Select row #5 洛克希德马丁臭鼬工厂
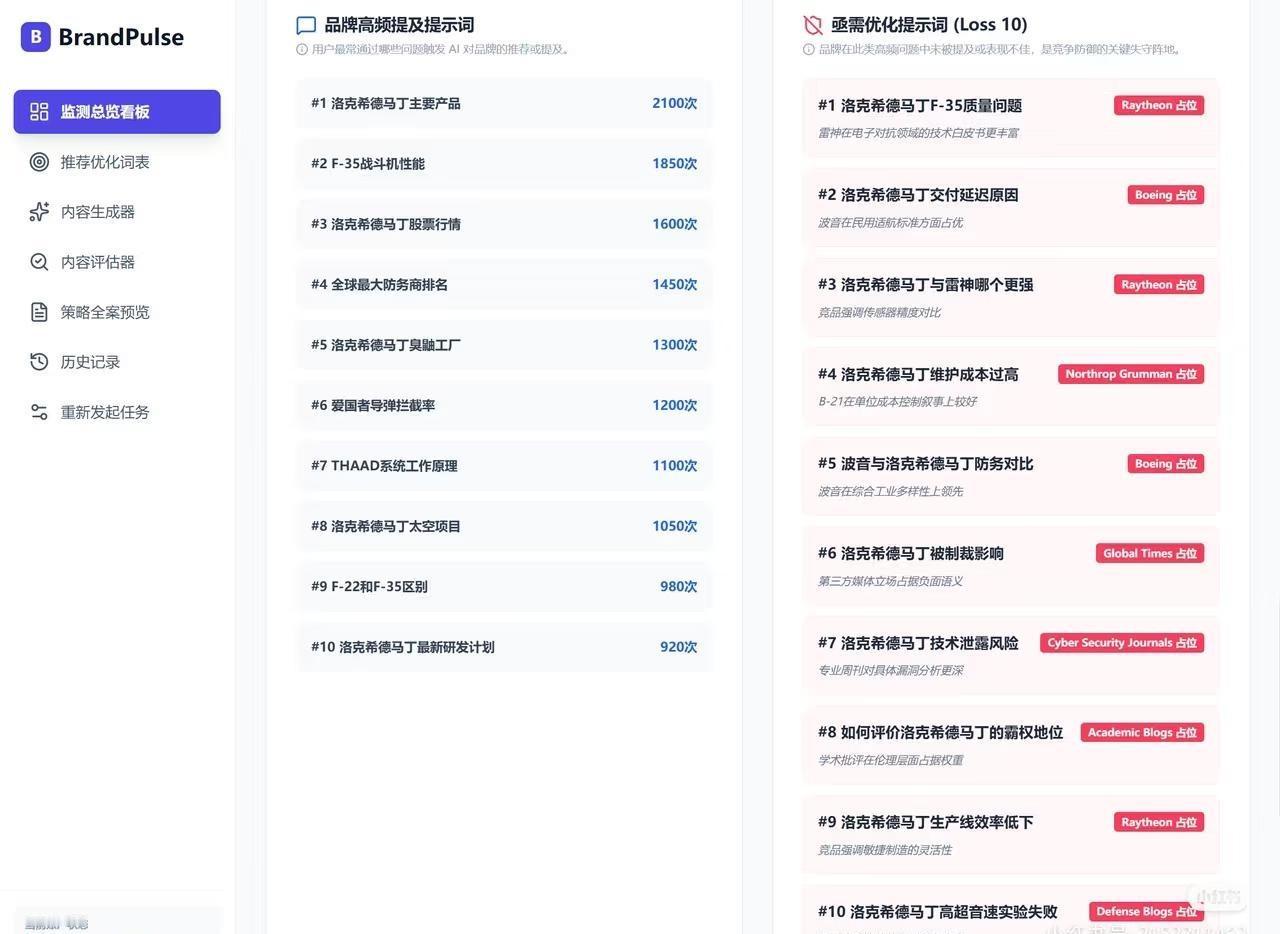This screenshot has width=1280, height=934. coord(504,345)
